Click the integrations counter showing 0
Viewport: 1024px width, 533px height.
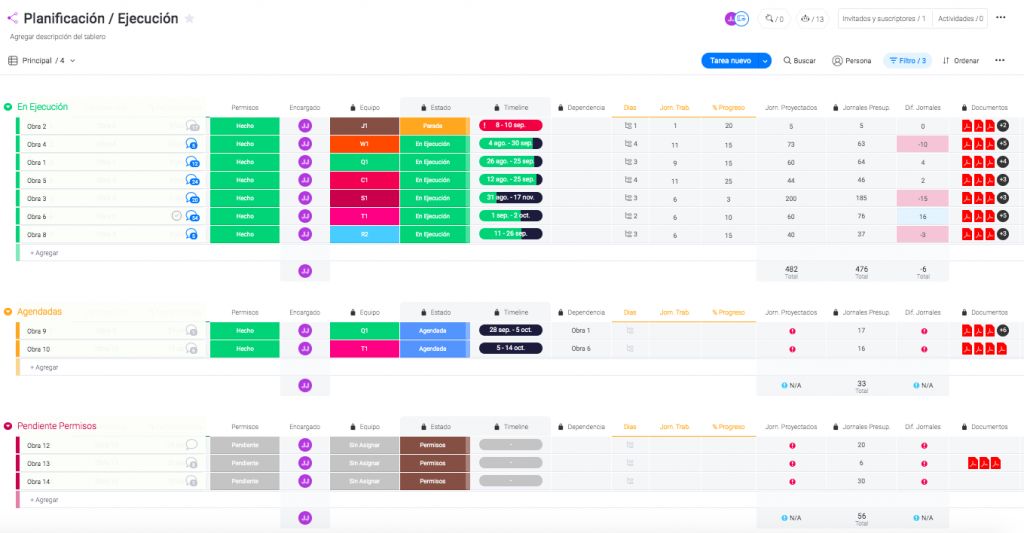pos(774,18)
